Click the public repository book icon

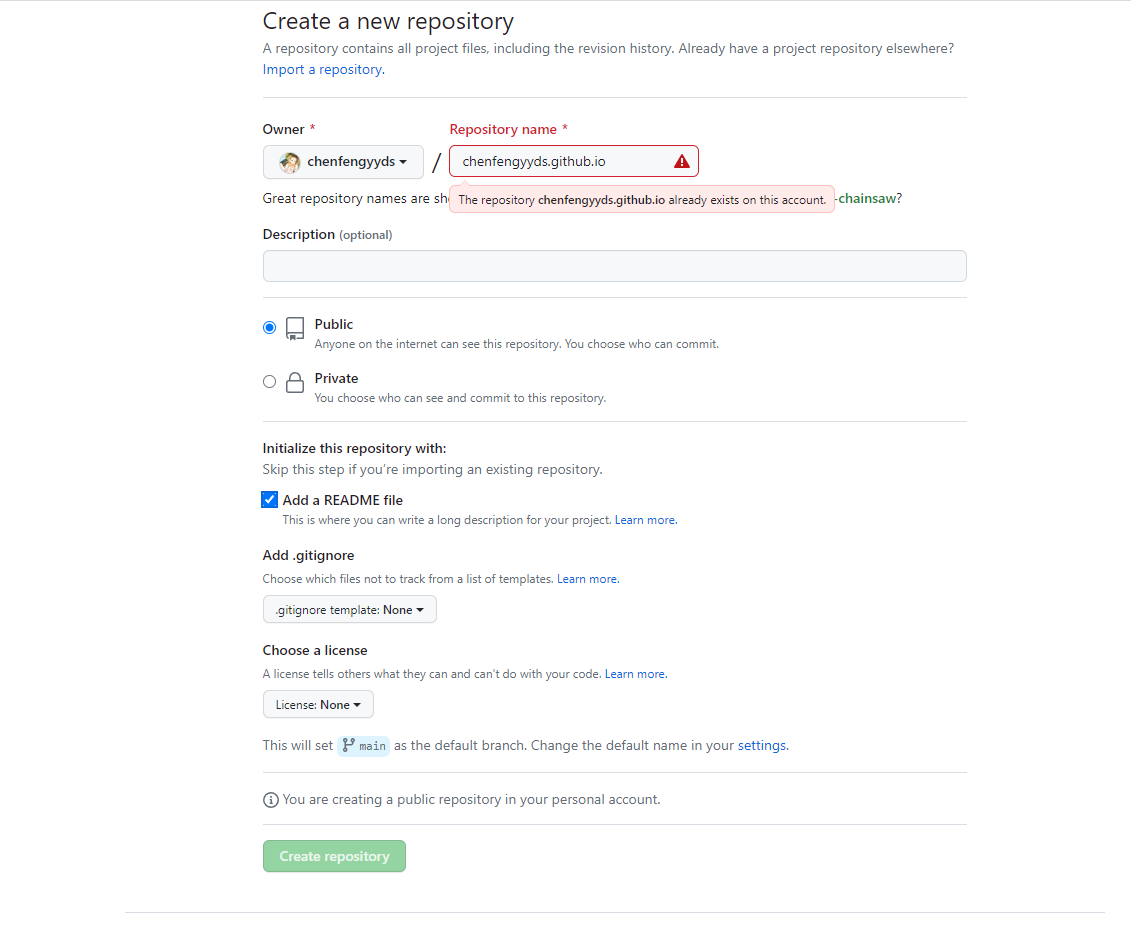click(x=294, y=329)
